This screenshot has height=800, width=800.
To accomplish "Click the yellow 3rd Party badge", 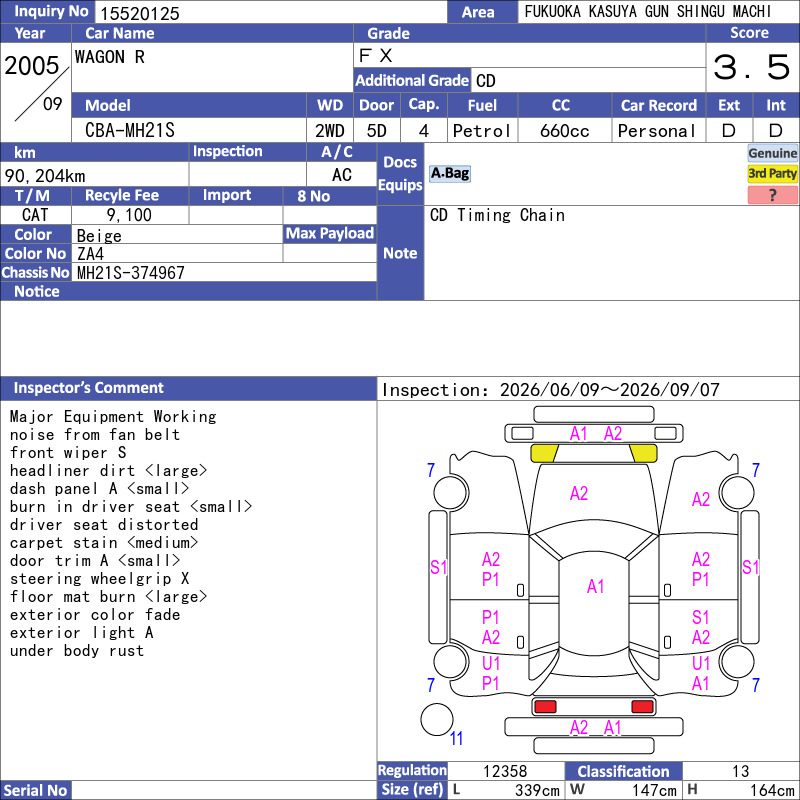I will [x=772, y=173].
